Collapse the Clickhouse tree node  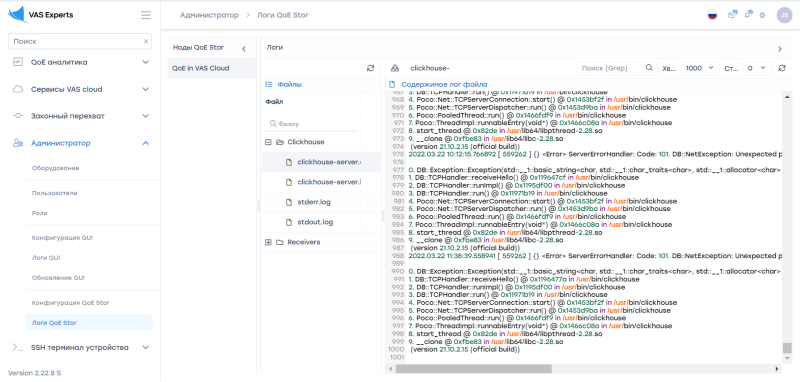point(268,142)
